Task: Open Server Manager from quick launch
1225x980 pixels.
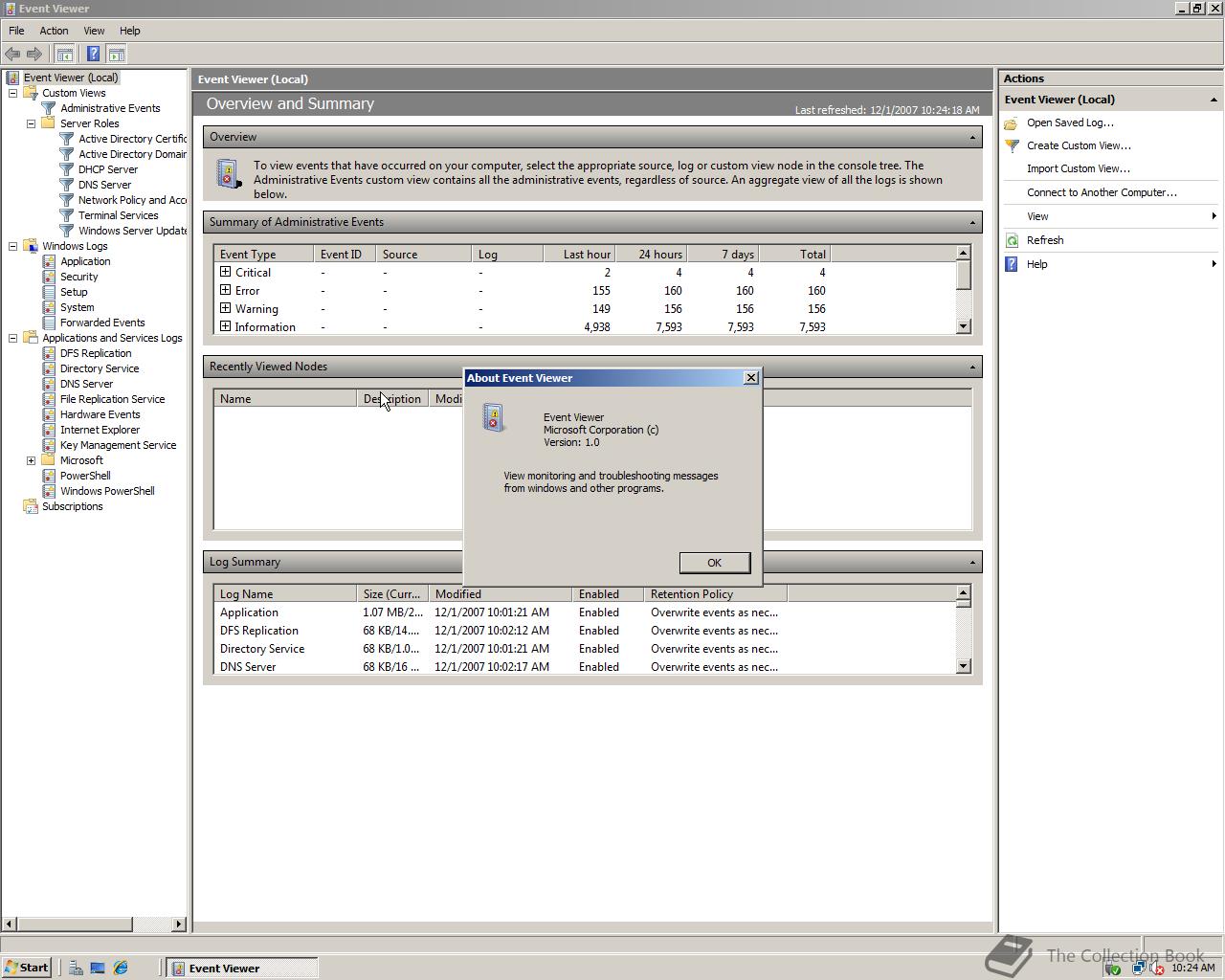Action: (76, 968)
